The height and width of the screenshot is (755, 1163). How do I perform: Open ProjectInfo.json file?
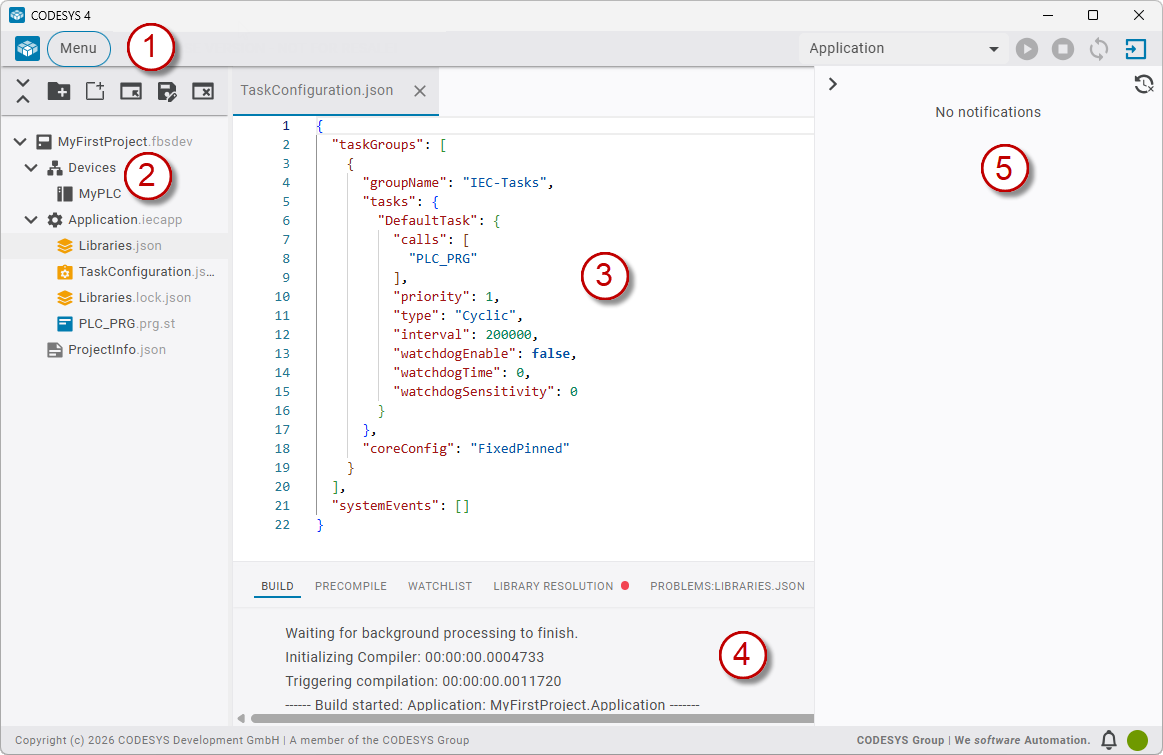[x=117, y=349]
